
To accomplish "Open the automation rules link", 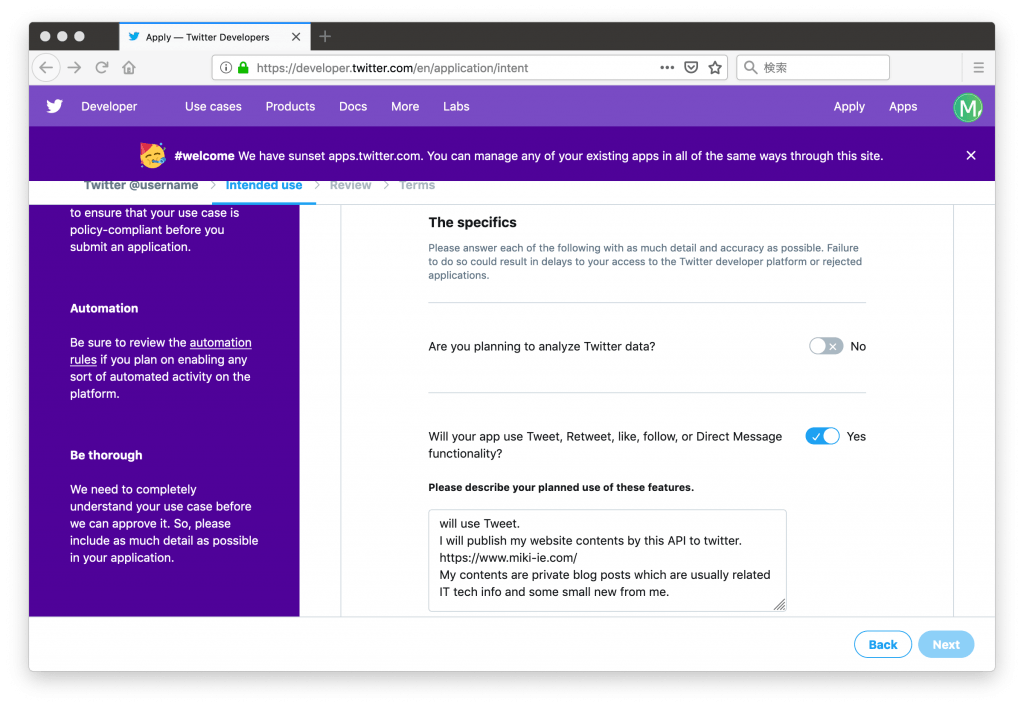I will tap(220, 343).
